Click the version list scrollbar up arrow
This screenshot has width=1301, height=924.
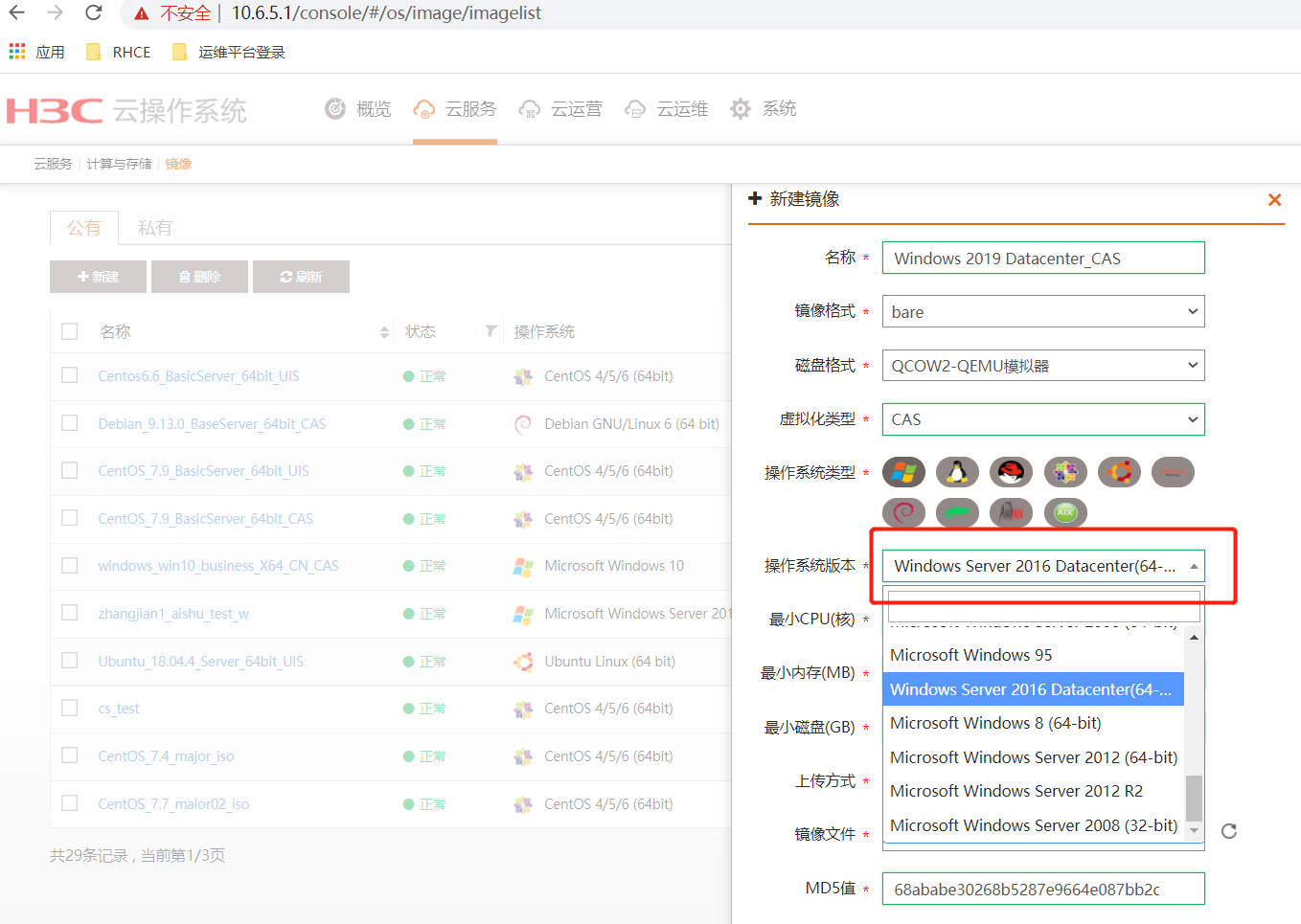1194,637
